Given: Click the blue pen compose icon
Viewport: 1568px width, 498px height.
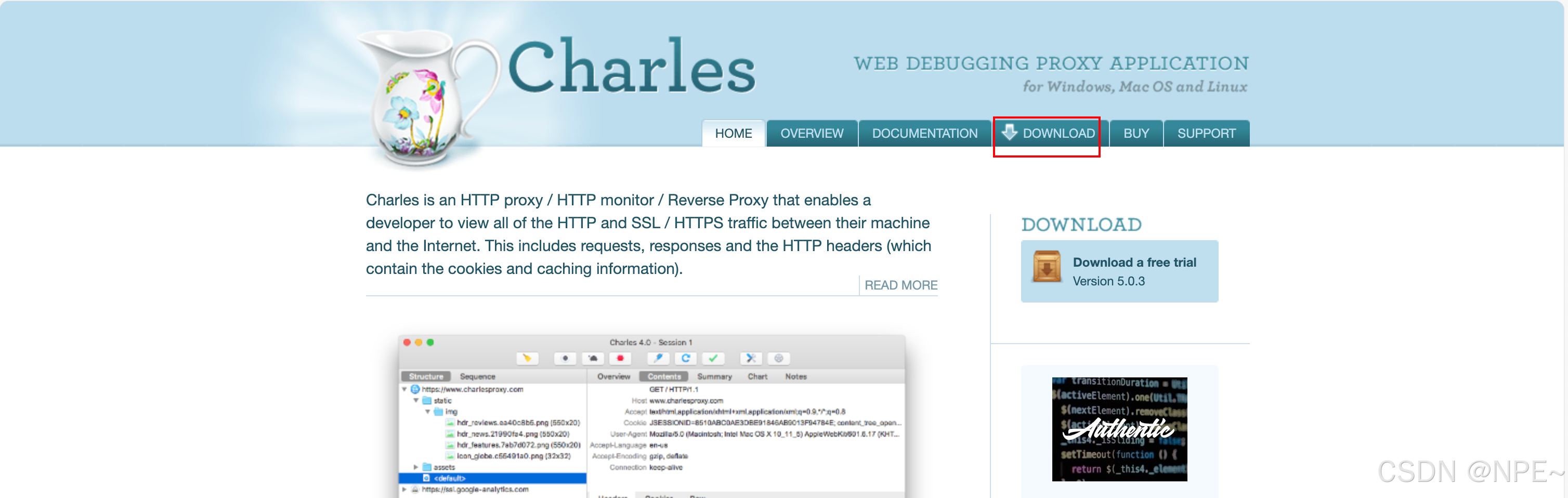Looking at the screenshot, I should (x=658, y=359).
